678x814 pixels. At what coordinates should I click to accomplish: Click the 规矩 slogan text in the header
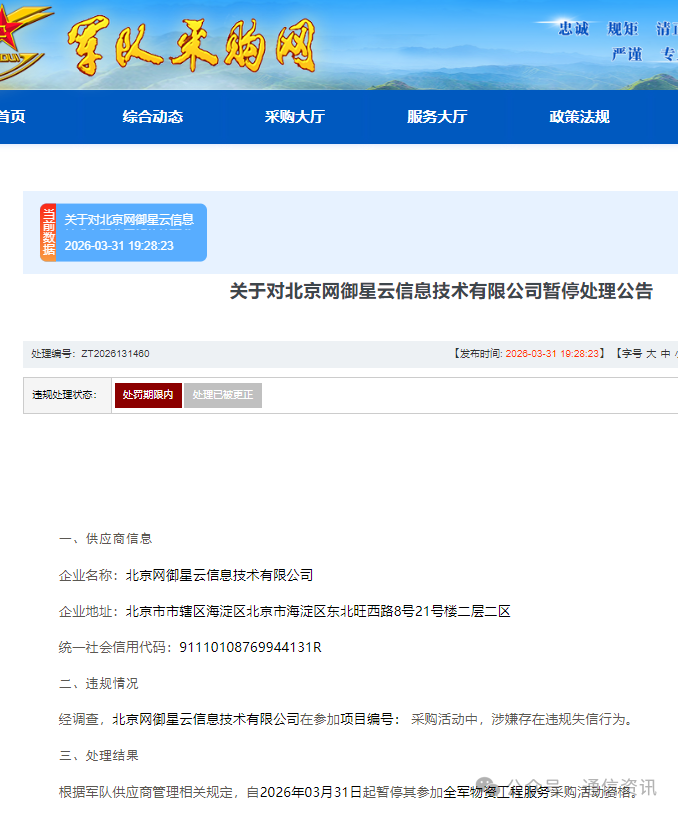(622, 28)
